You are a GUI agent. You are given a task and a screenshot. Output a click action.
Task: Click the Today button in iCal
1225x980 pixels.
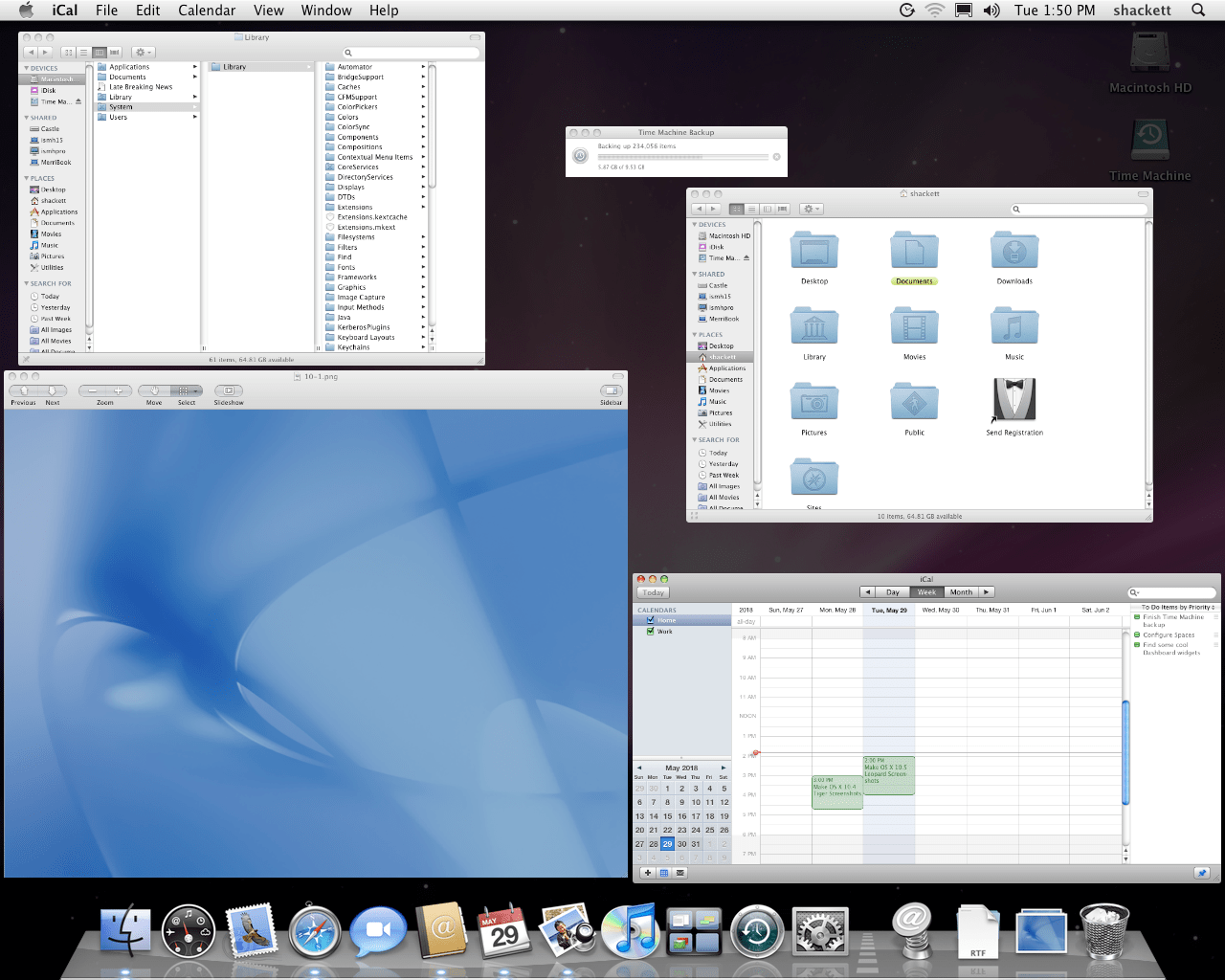pos(654,592)
